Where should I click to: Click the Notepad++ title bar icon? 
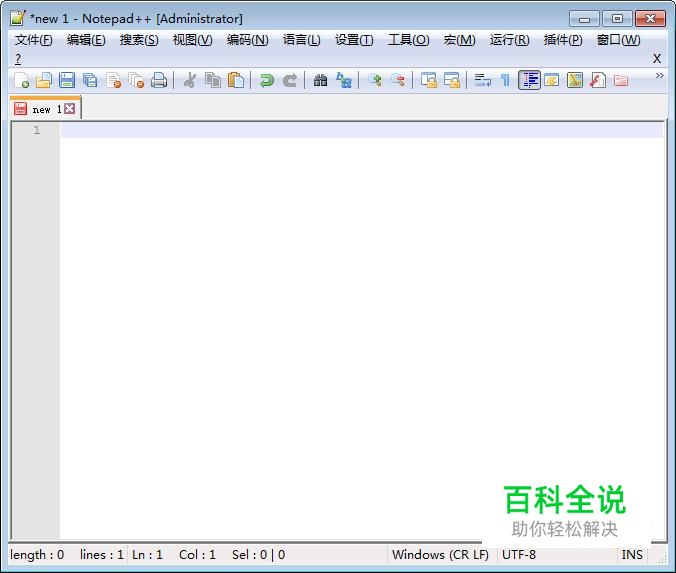pyautogui.click(x=18, y=18)
